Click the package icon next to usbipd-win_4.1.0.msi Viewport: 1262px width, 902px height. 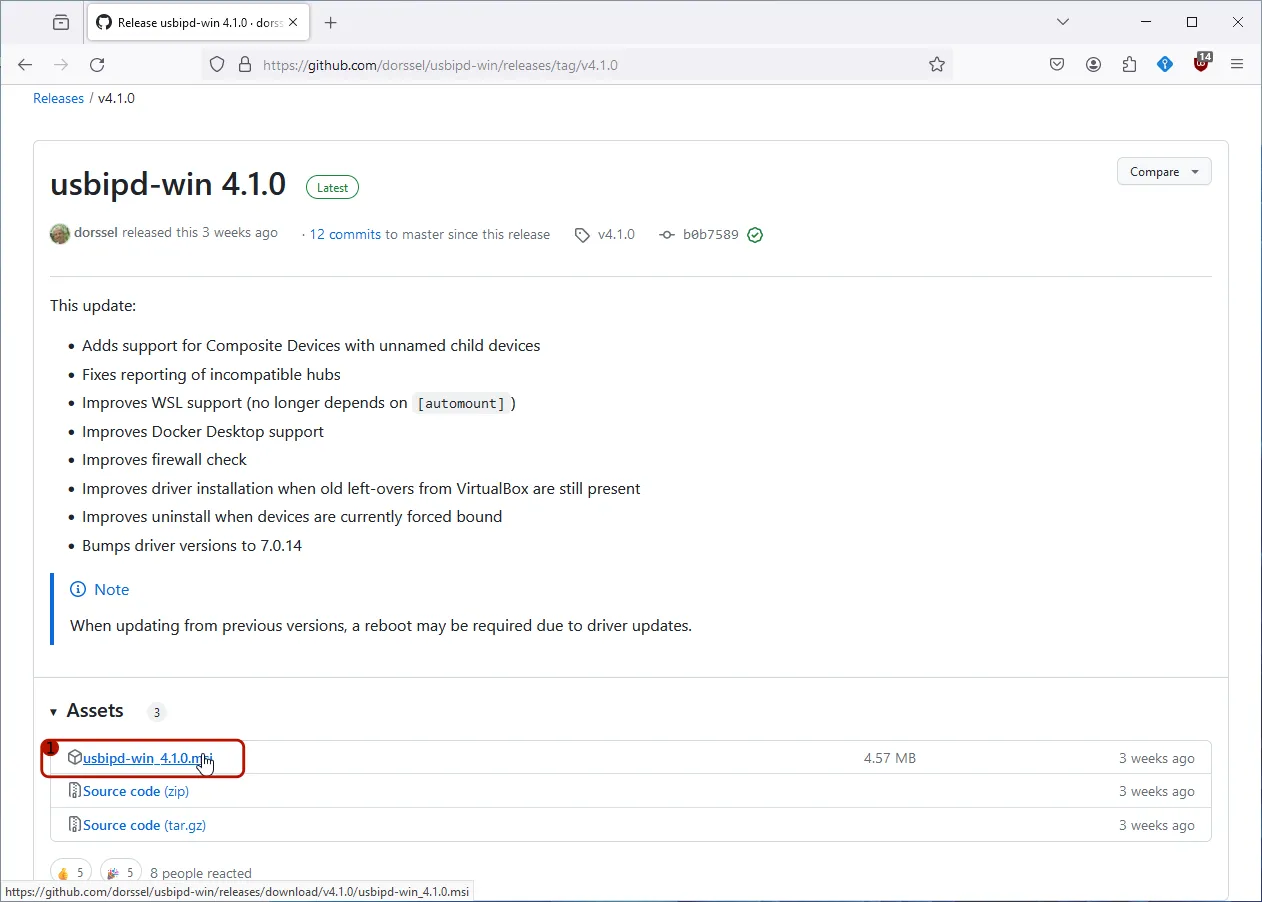[x=75, y=757]
